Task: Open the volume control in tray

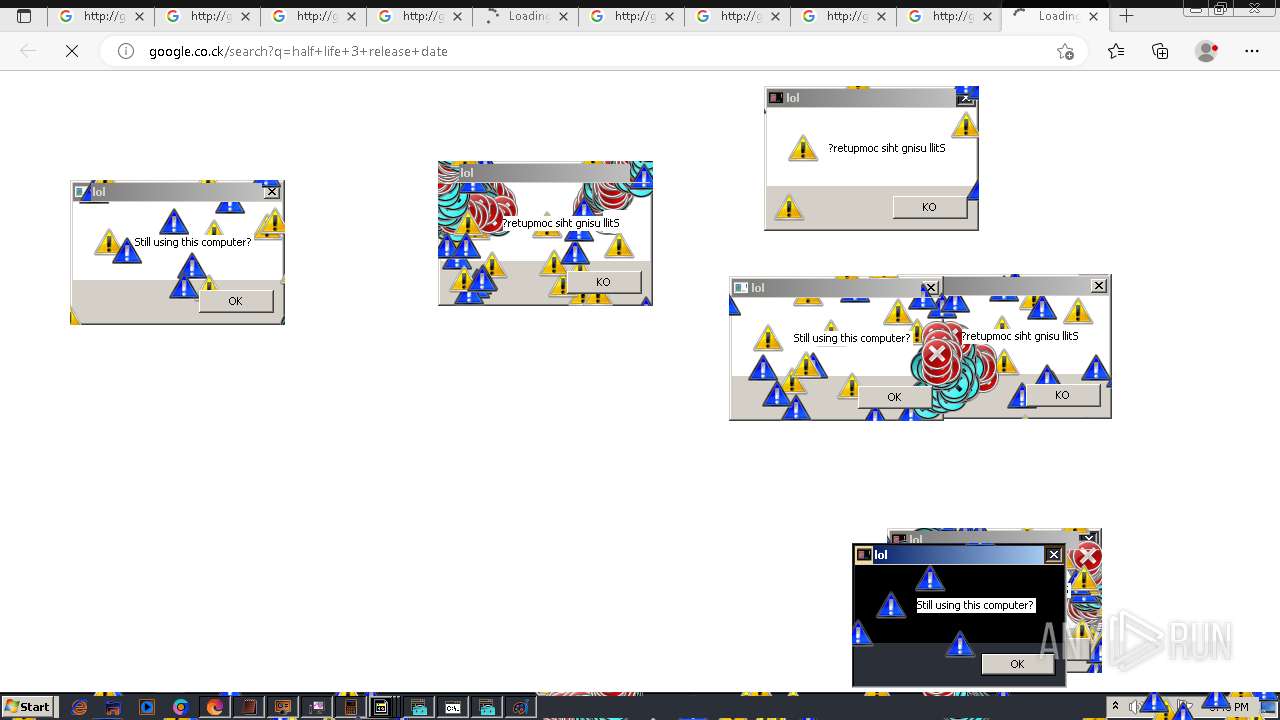Action: (1135, 707)
